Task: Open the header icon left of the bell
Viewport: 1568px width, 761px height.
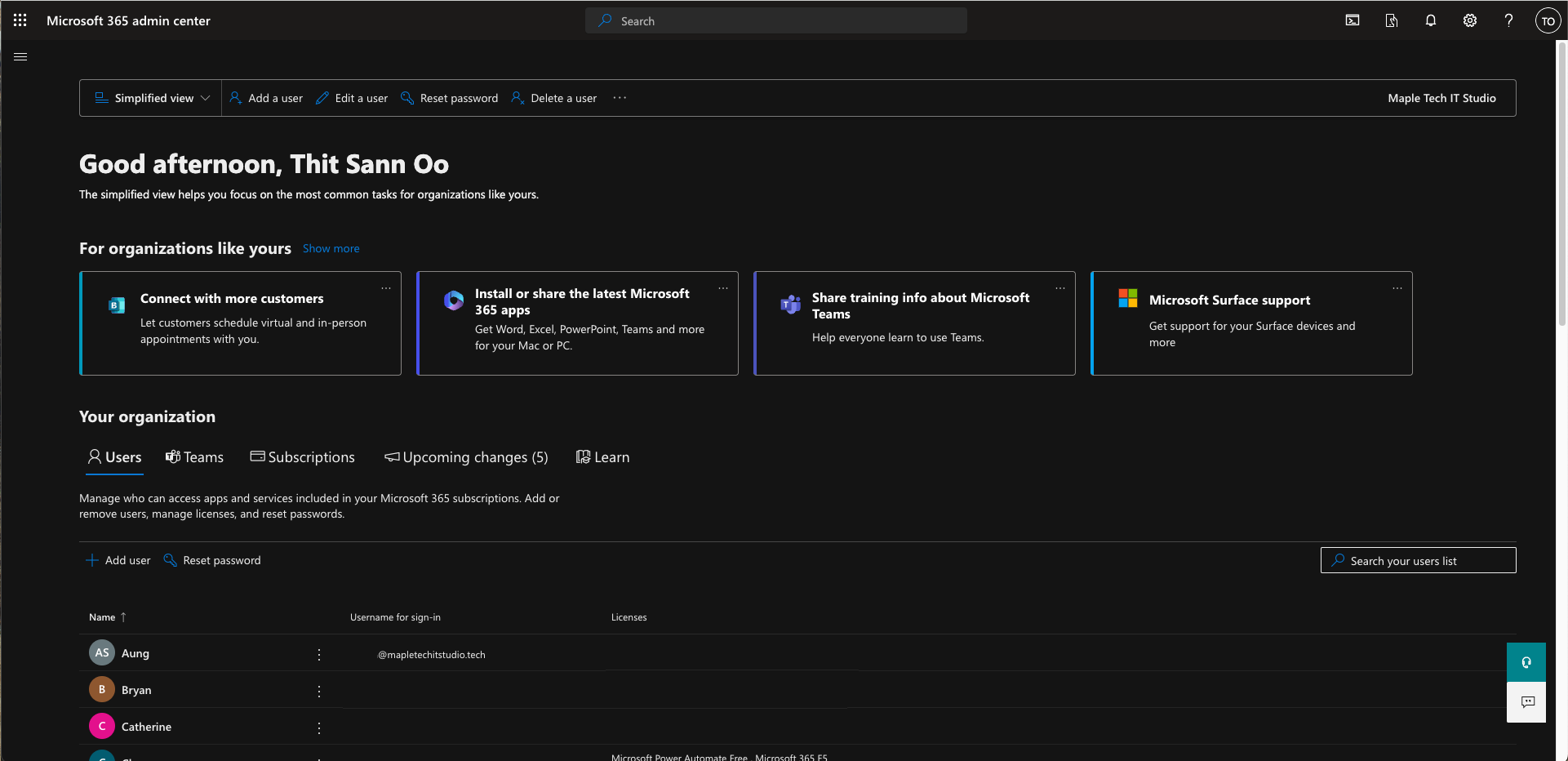Action: 1392,20
